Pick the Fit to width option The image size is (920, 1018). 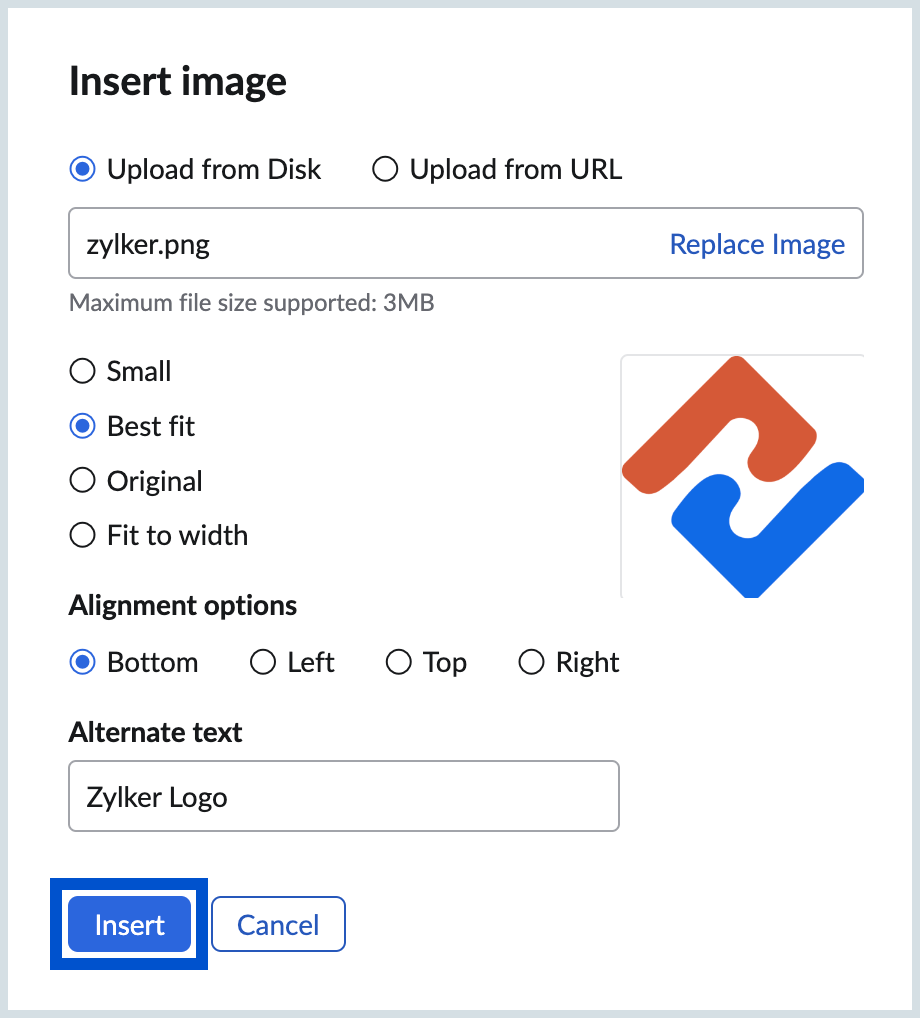[82, 536]
